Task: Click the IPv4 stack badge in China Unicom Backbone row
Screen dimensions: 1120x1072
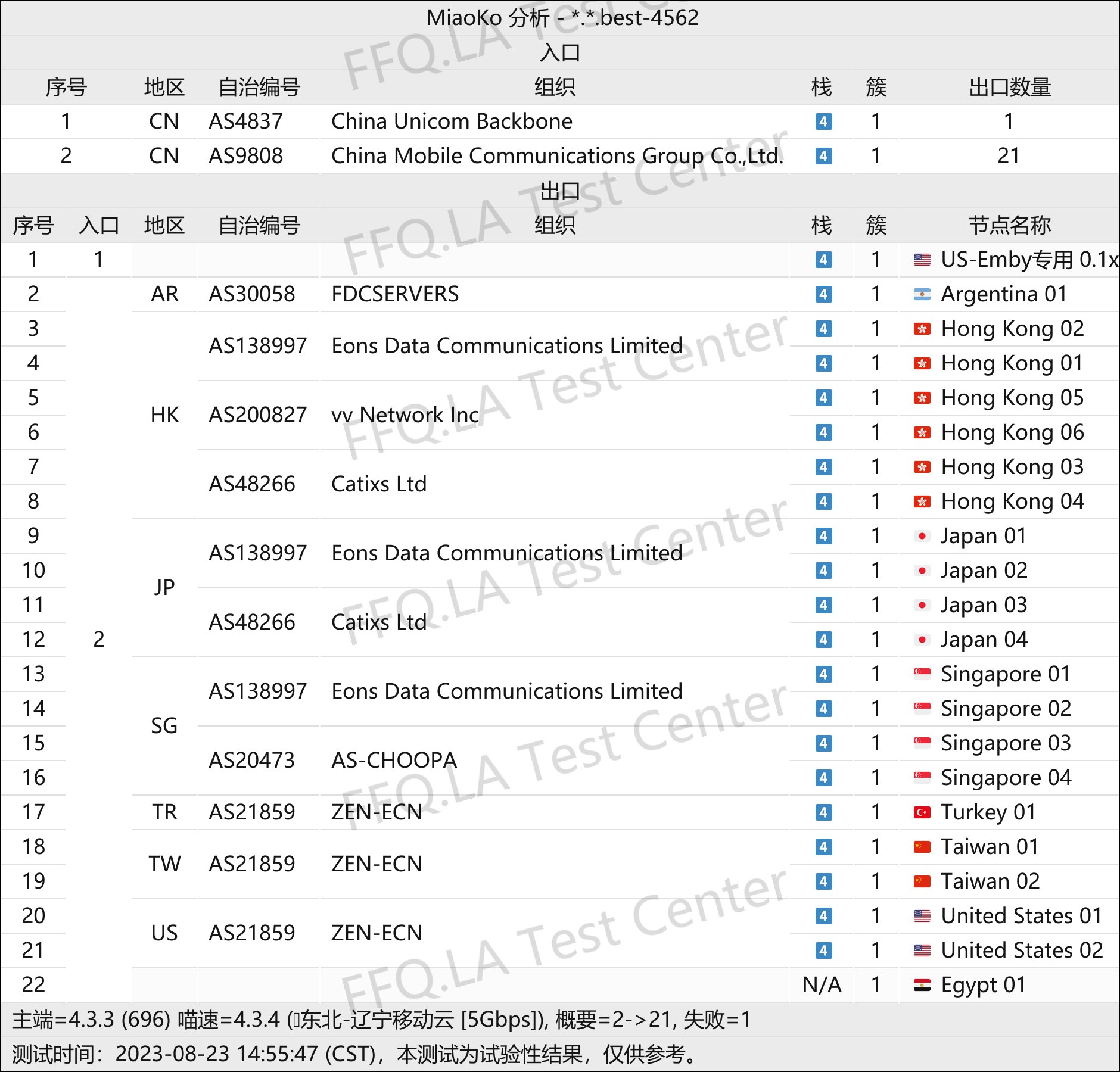Action: (x=823, y=121)
